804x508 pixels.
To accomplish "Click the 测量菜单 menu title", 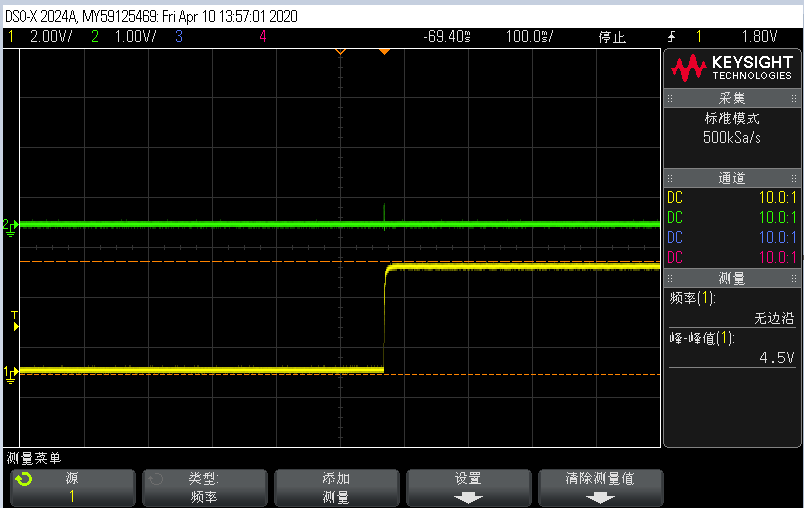I will coord(34,458).
